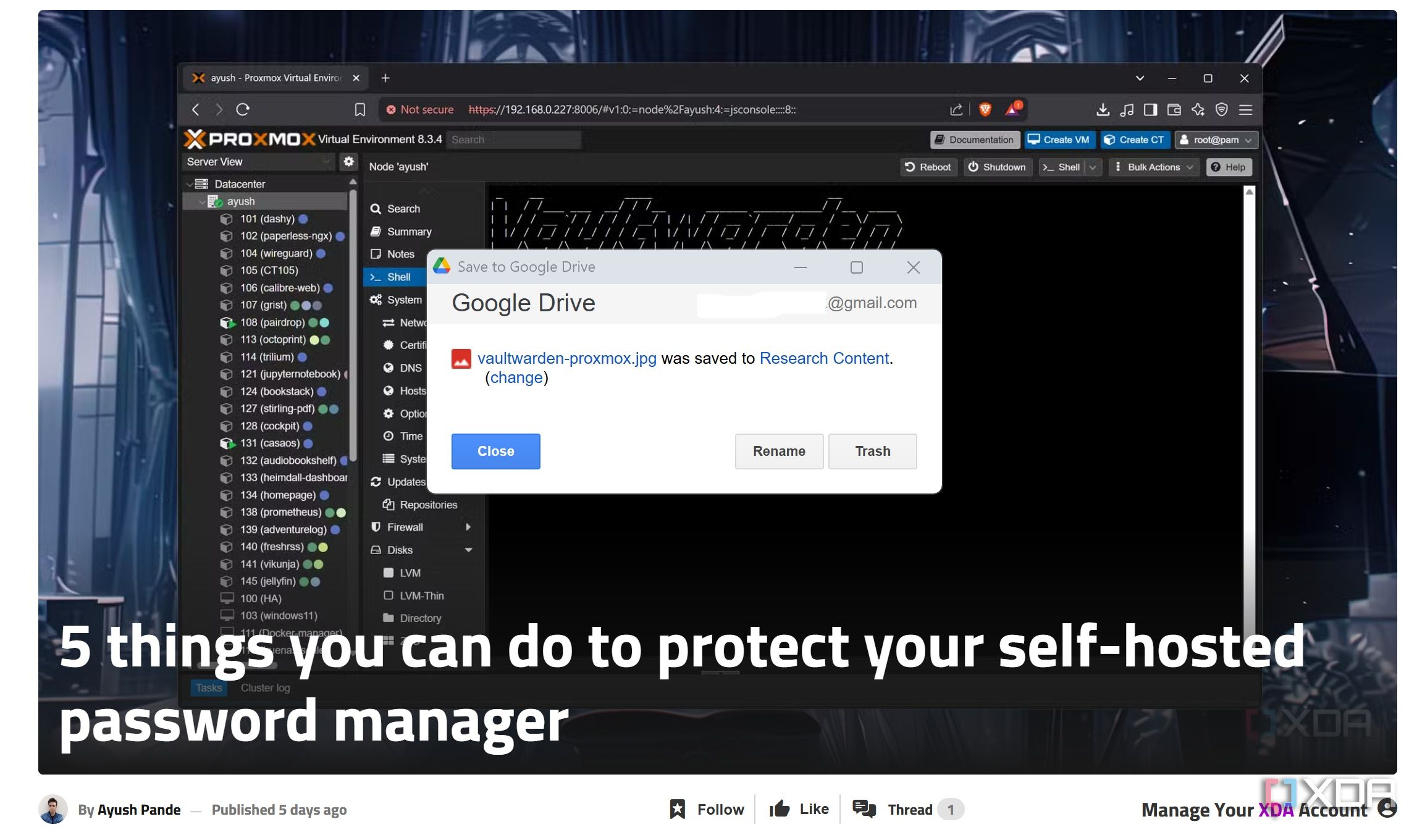Click the change link in dialog
The width and height of the screenshot is (1417, 840).
[x=516, y=377]
